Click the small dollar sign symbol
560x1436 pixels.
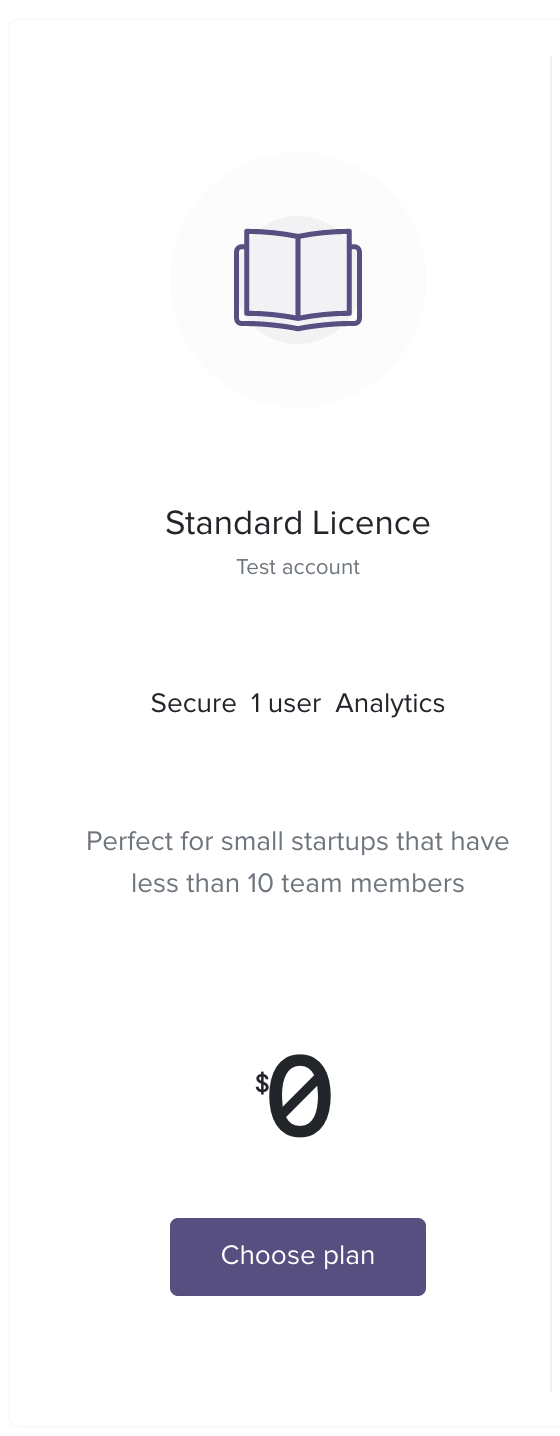pyautogui.click(x=262, y=1082)
